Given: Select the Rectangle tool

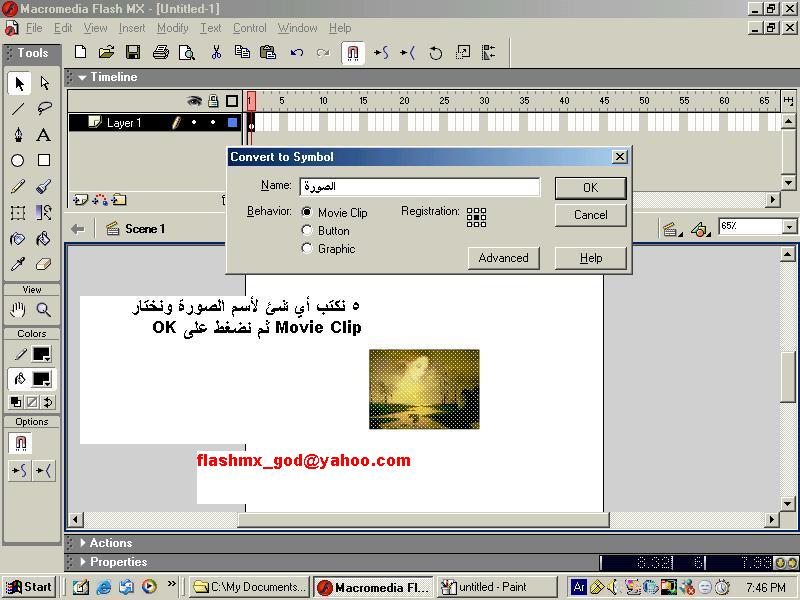Looking at the screenshot, I should (44, 161).
